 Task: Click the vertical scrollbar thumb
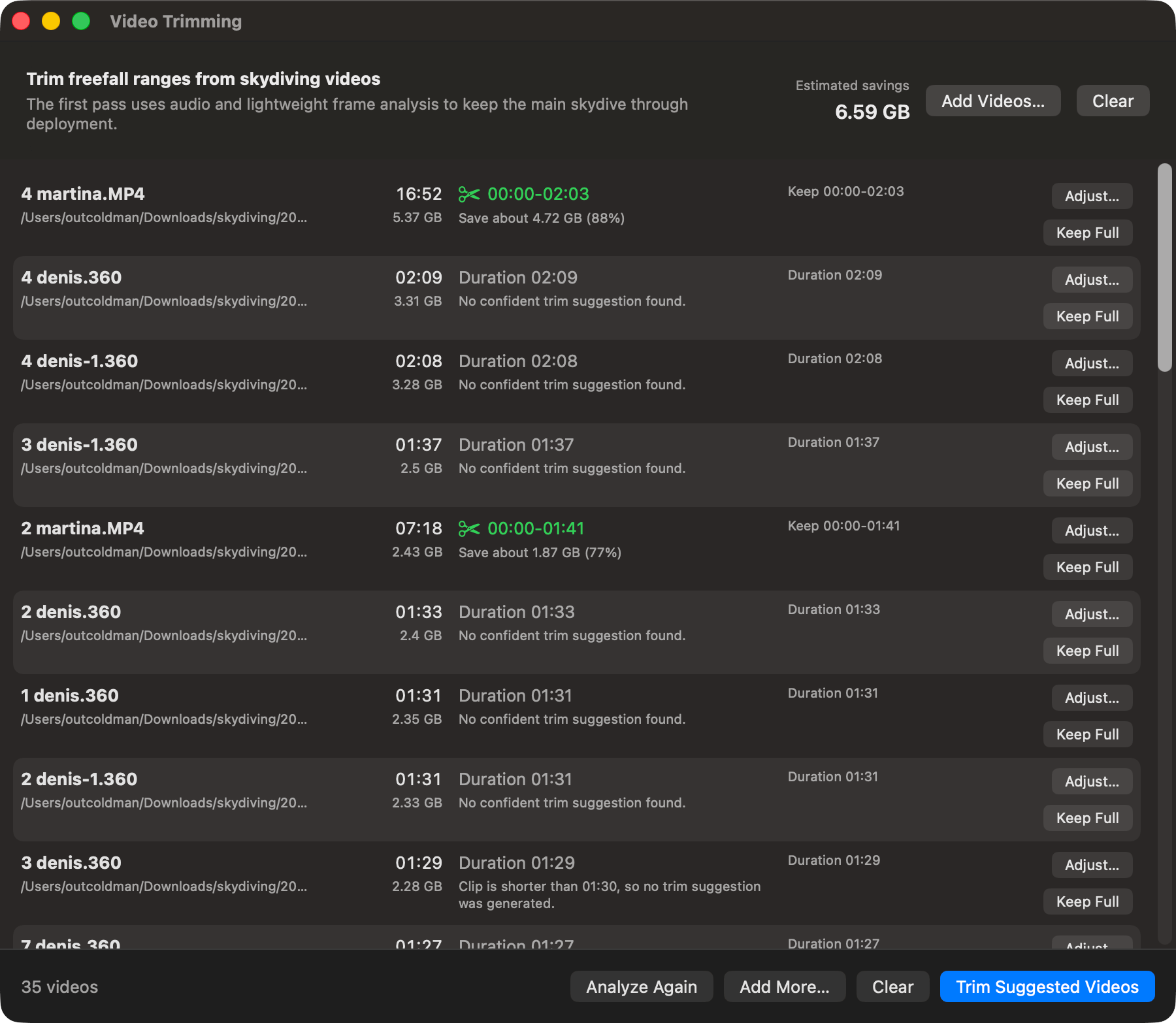[1164, 268]
